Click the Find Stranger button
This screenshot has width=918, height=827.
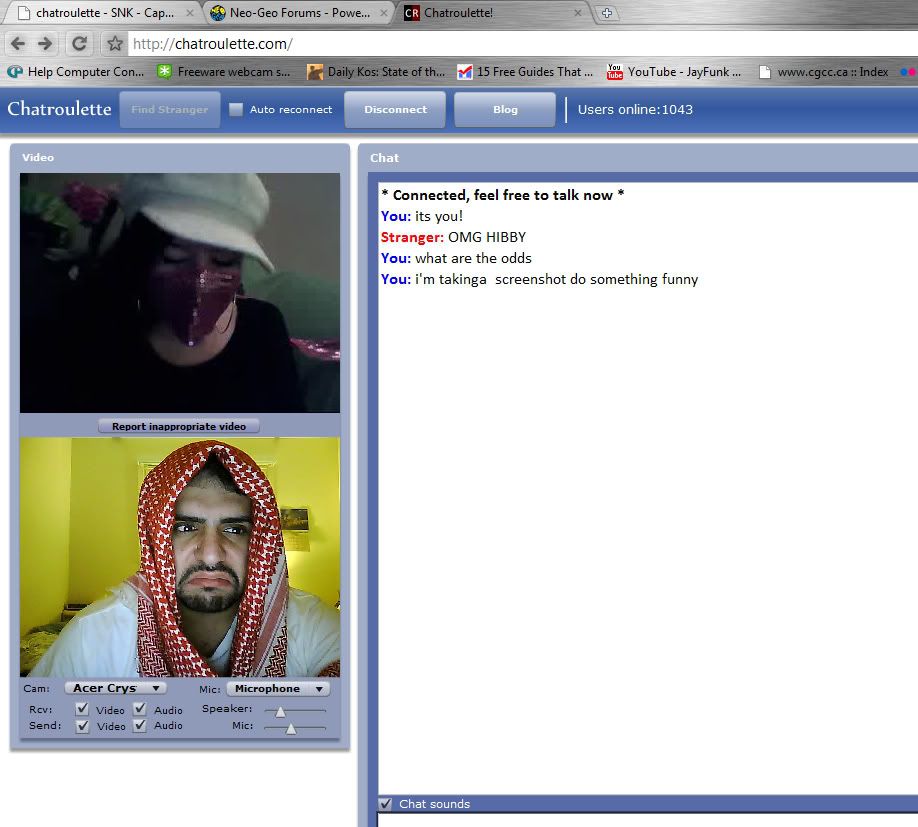(170, 109)
